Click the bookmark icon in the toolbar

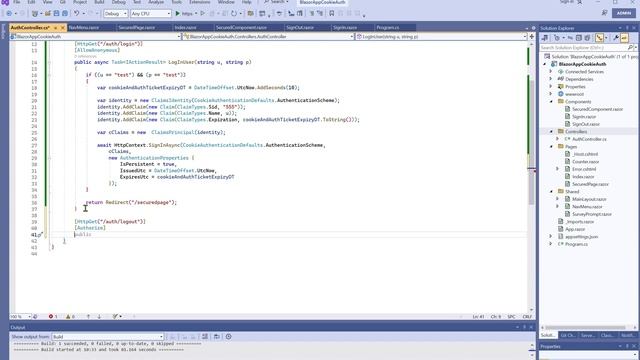point(331,13)
